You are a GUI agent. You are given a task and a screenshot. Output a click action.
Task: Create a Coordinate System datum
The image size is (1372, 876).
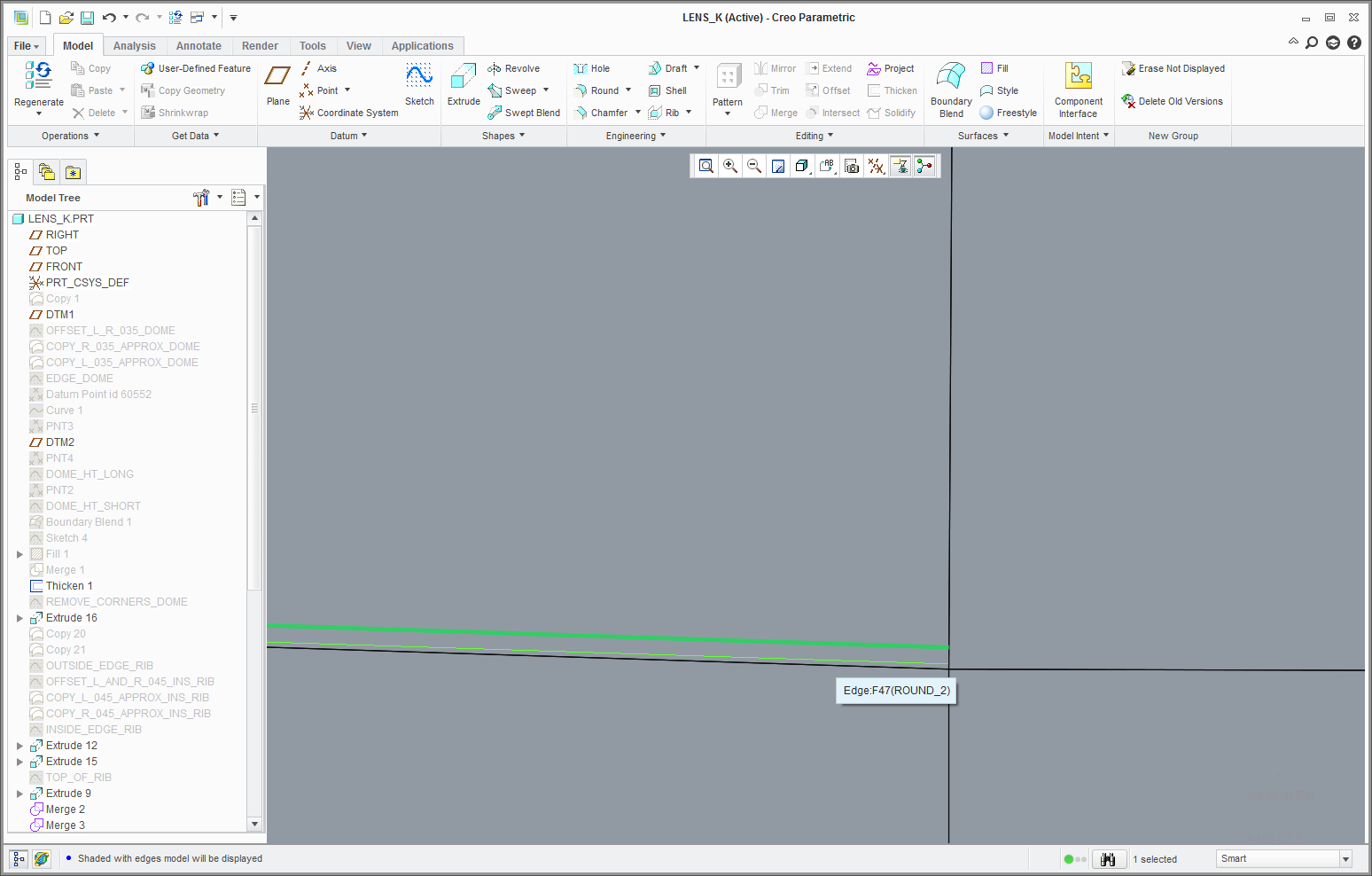click(x=349, y=113)
